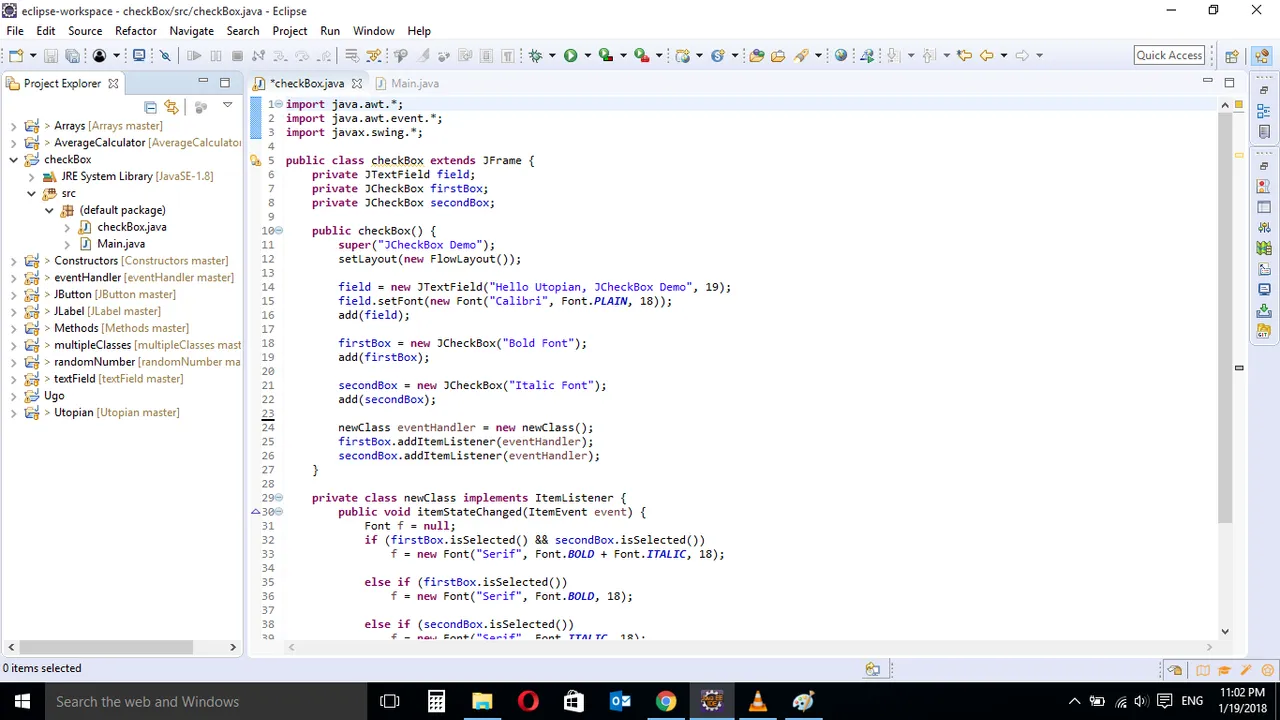Viewport: 1280px width, 720px height.
Task: Click the Coverage run icon
Action: pyautogui.click(x=605, y=56)
